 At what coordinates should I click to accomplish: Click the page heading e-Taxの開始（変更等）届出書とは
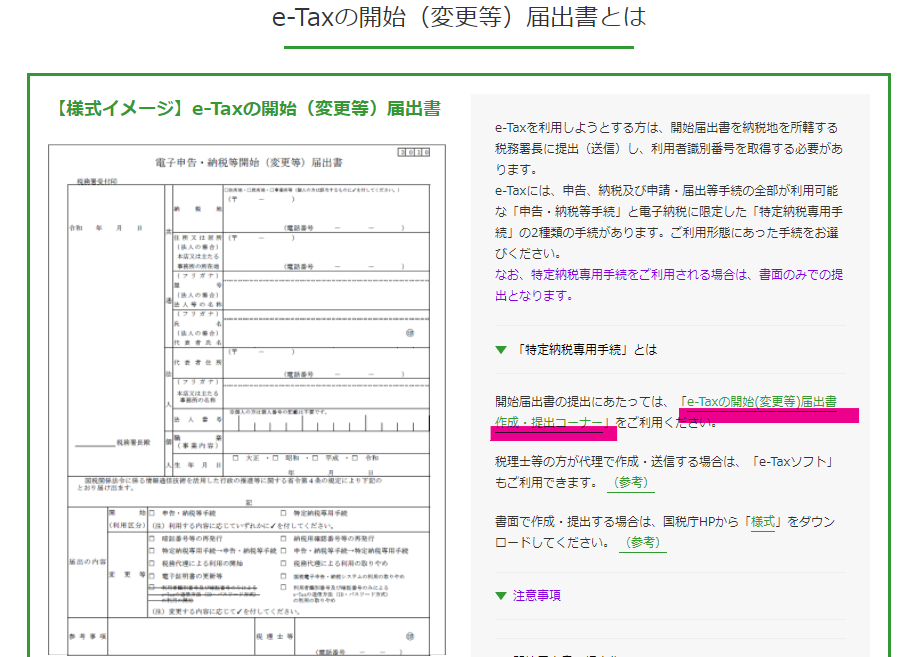tap(459, 17)
